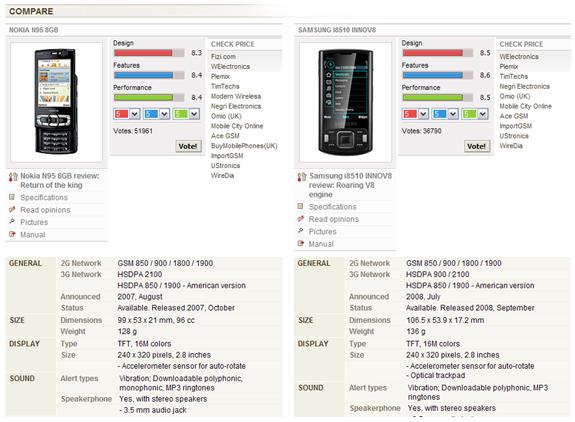The width and height of the screenshot is (575, 422).
Task: Click the Nokia Design red rating bar
Action: click(149, 53)
